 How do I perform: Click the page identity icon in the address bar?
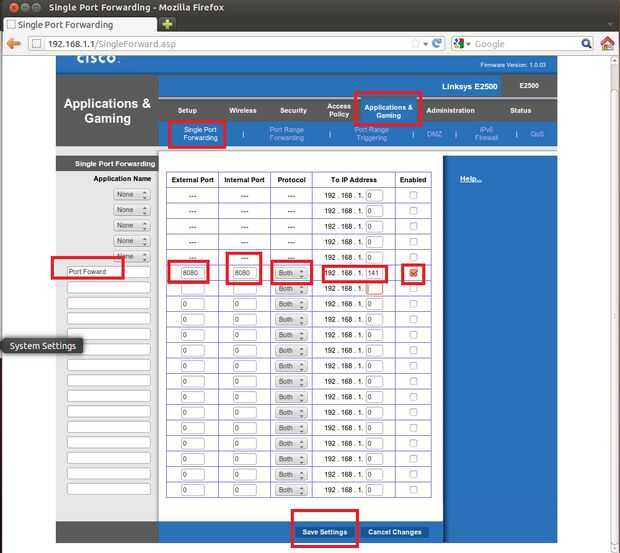(x=36, y=43)
